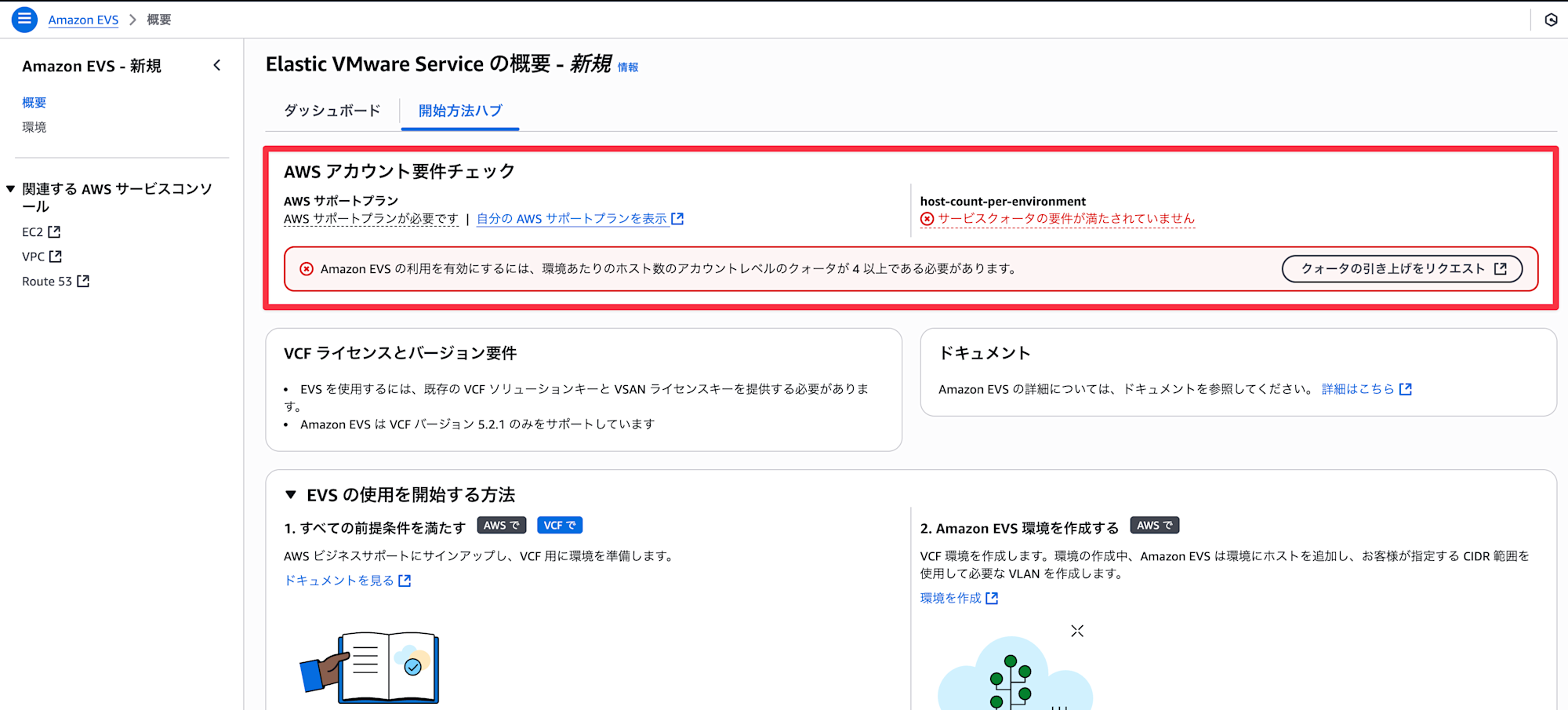Click the 概要 breadcrumb text
This screenshot has height=710, width=1568.
click(x=159, y=20)
